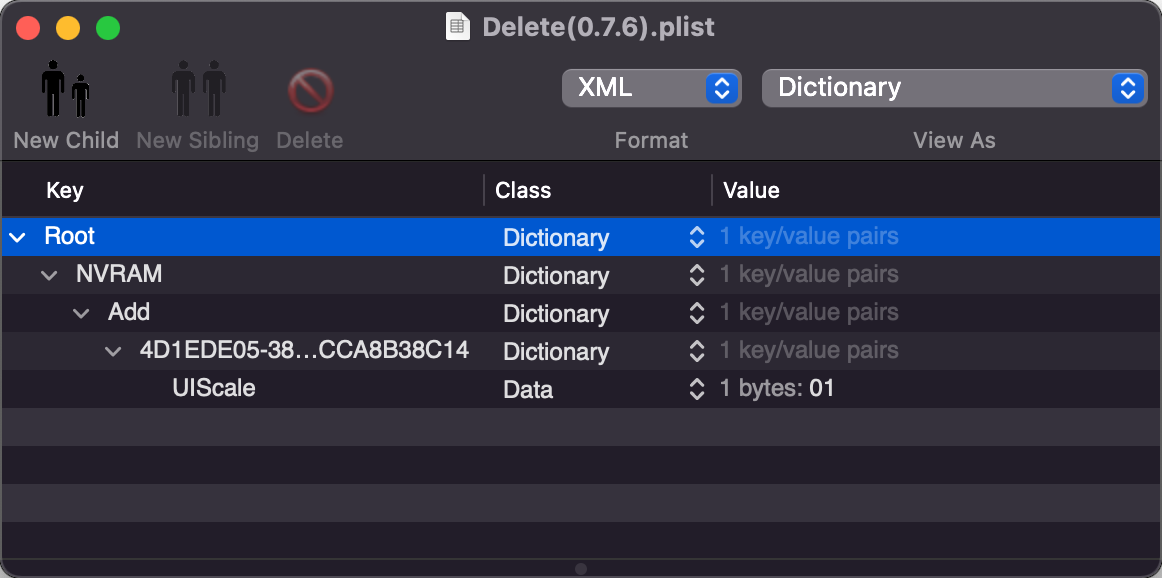Collapse the Add node chevron
Screen dimensions: 1162x578
point(81,313)
